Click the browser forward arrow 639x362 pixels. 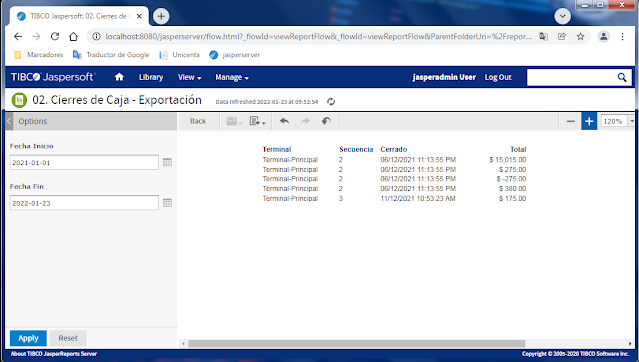(36, 36)
